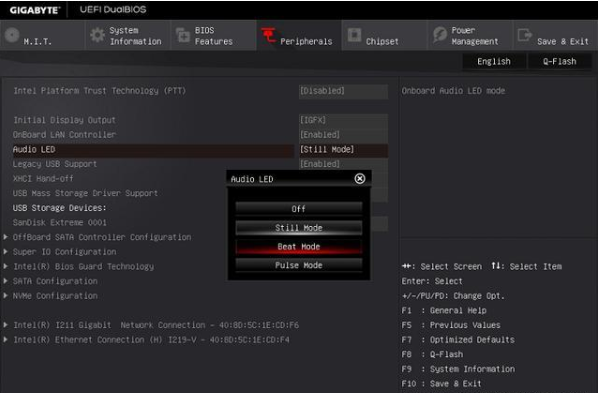Select Beat Mode in Audio LED popup
598x393 pixels.
coord(299,246)
